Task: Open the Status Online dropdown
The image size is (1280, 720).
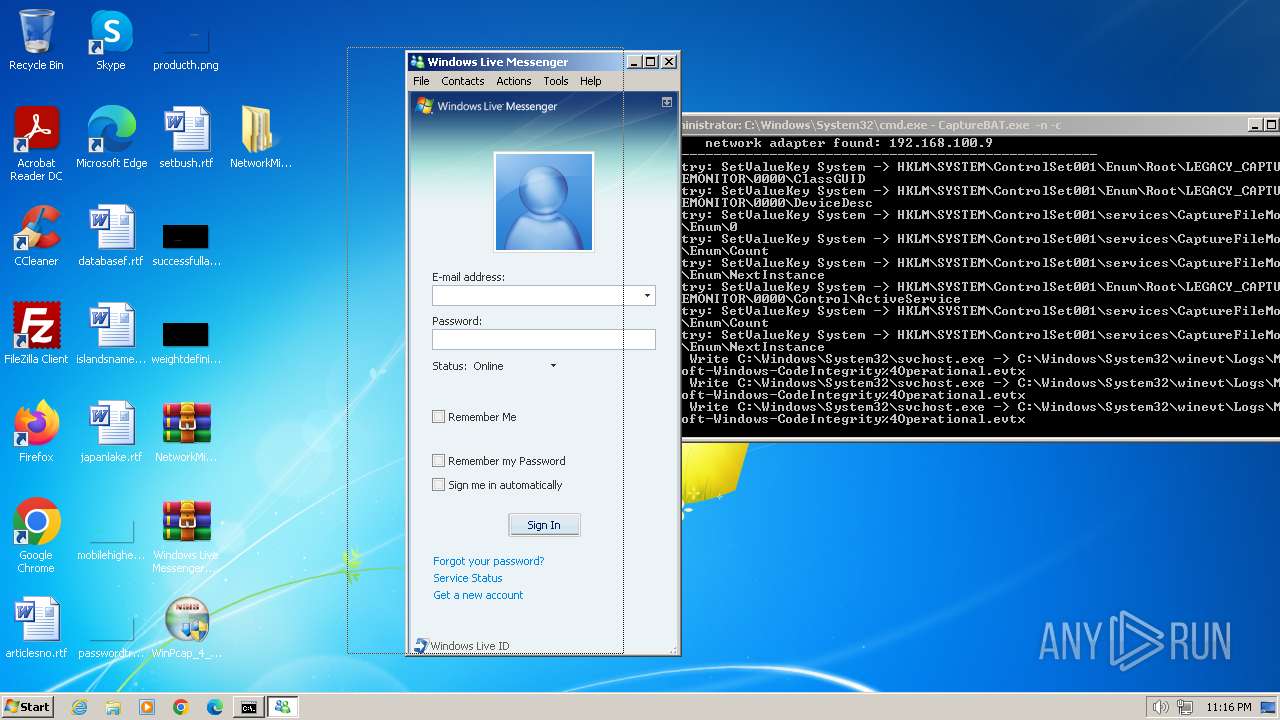Action: click(514, 366)
